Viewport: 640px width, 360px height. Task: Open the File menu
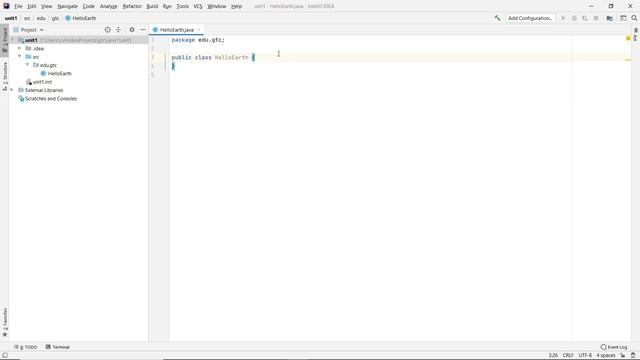(x=18, y=6)
